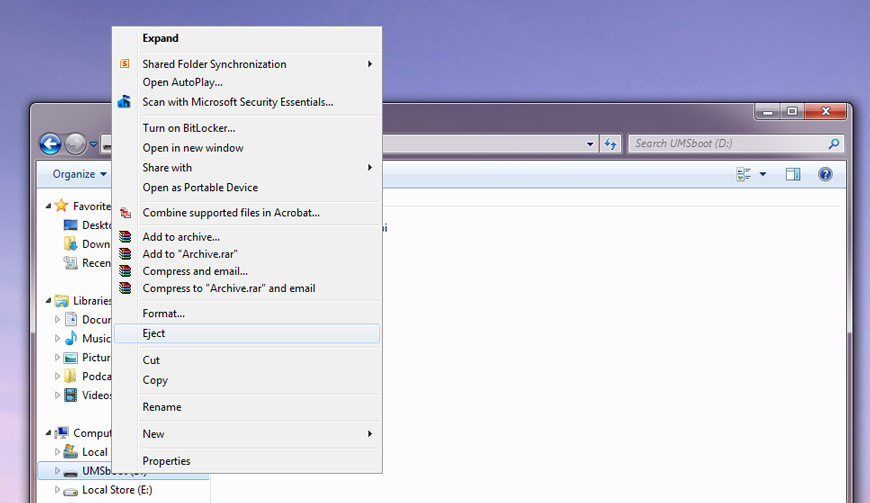
Task: Open the view options dropdown arrow
Action: click(763, 174)
